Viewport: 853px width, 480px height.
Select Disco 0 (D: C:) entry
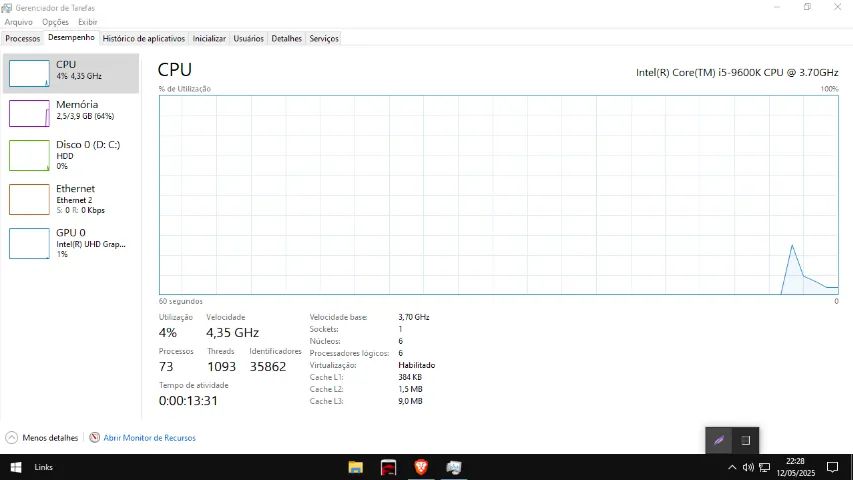pyautogui.click(x=71, y=155)
